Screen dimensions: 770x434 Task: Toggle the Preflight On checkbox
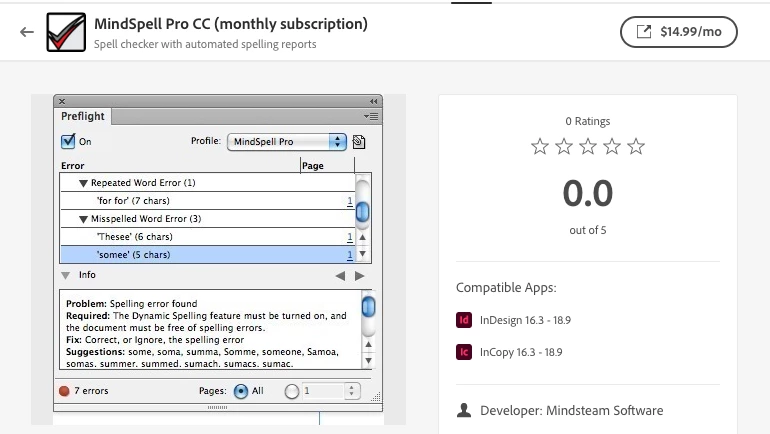(x=68, y=141)
